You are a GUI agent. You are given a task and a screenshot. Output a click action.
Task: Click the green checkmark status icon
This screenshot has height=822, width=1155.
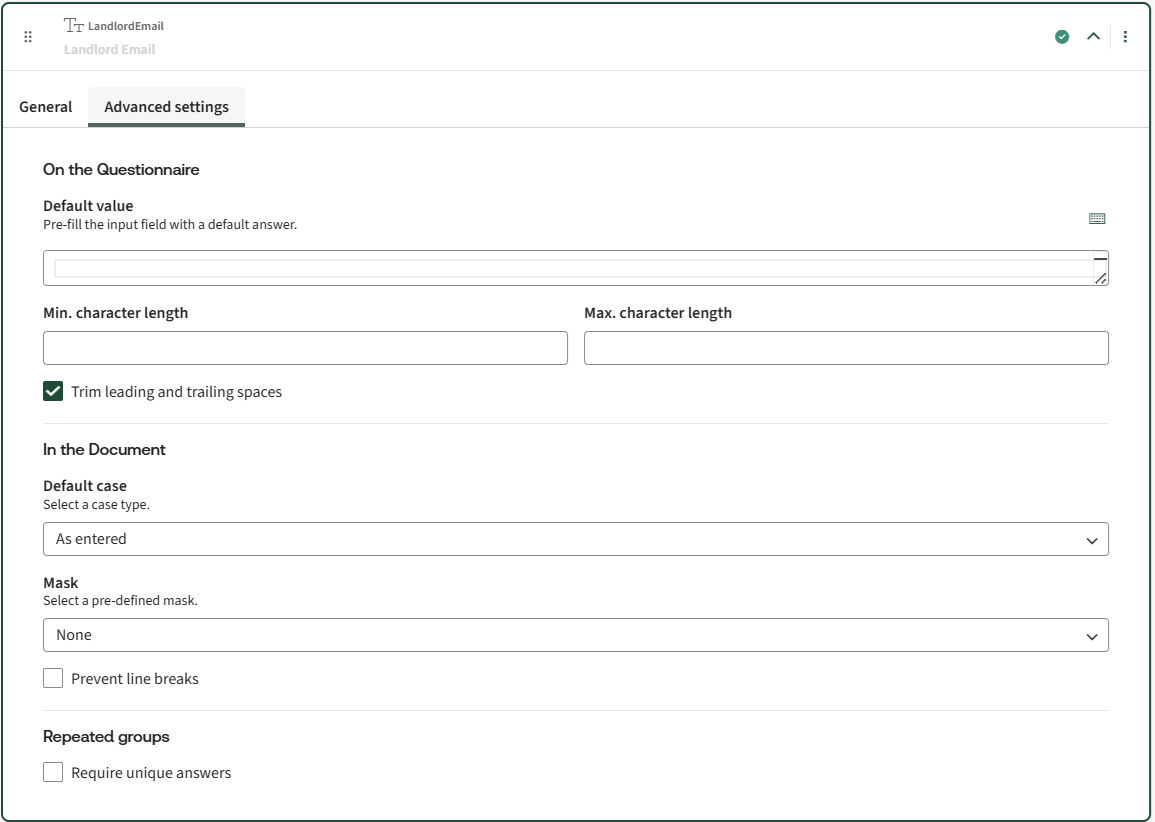point(1062,37)
